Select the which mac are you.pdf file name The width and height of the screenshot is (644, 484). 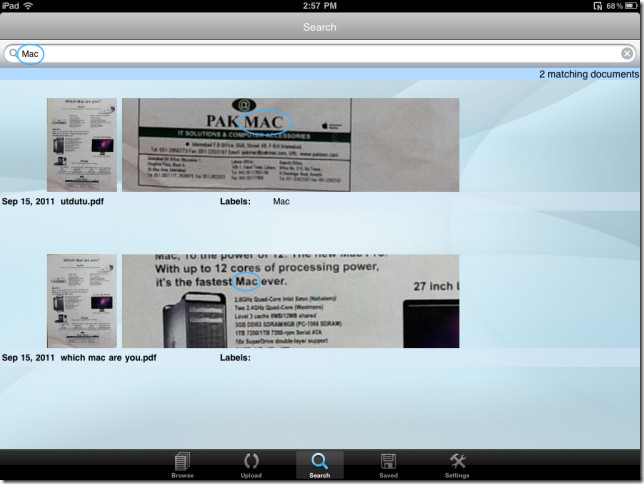coord(108,357)
